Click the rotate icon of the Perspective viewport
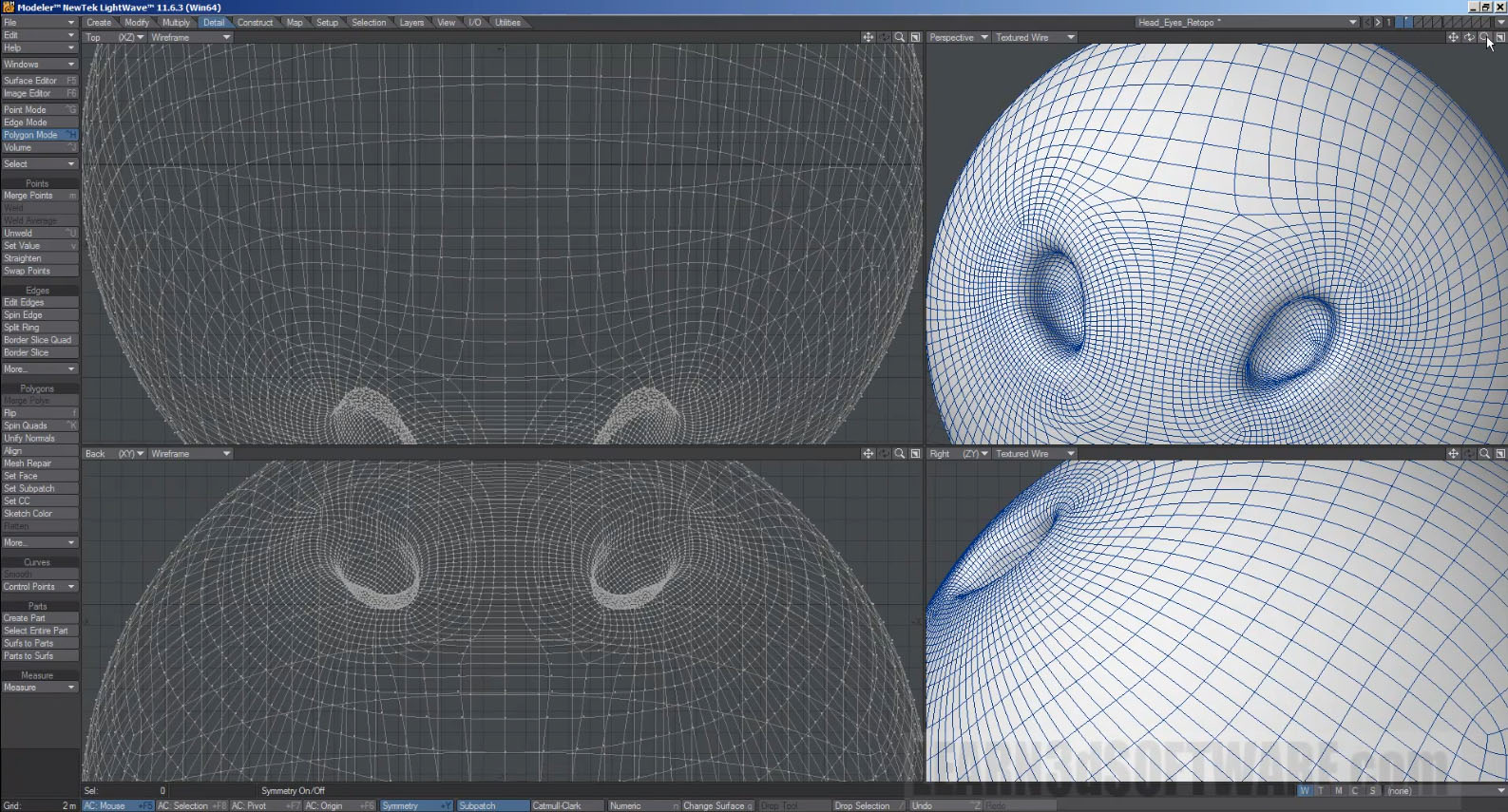1508x812 pixels. pyautogui.click(x=1469, y=38)
